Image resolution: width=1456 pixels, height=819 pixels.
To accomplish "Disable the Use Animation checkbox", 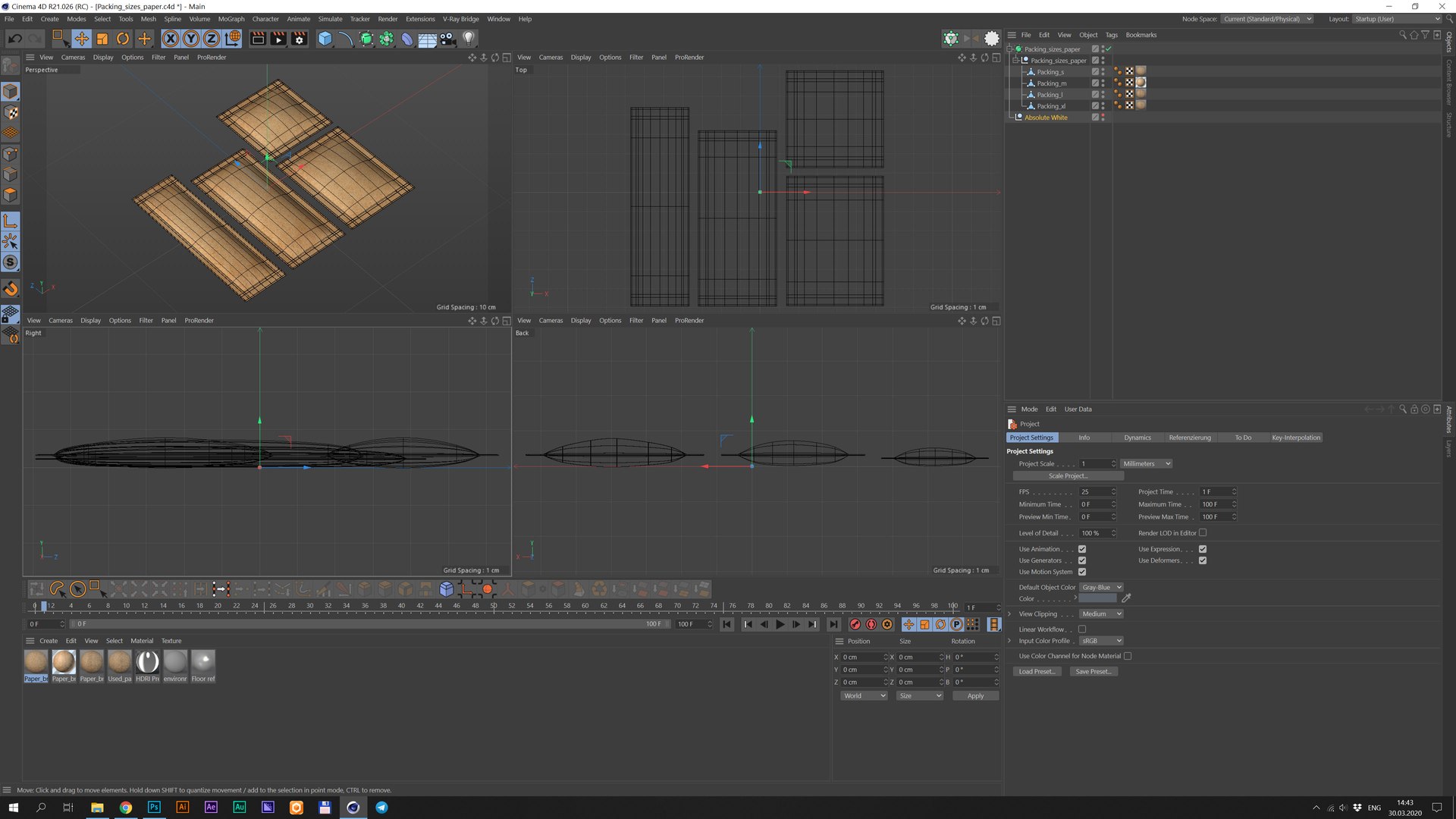I will [1082, 549].
